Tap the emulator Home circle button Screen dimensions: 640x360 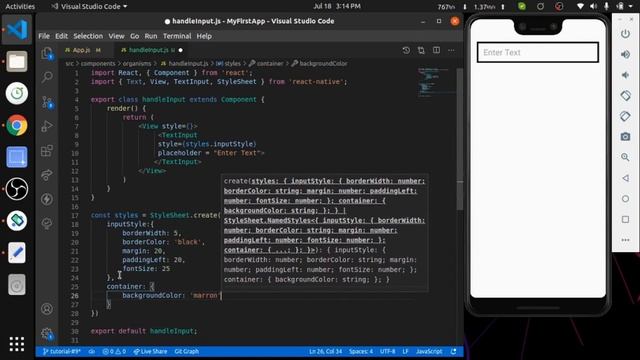point(625,199)
